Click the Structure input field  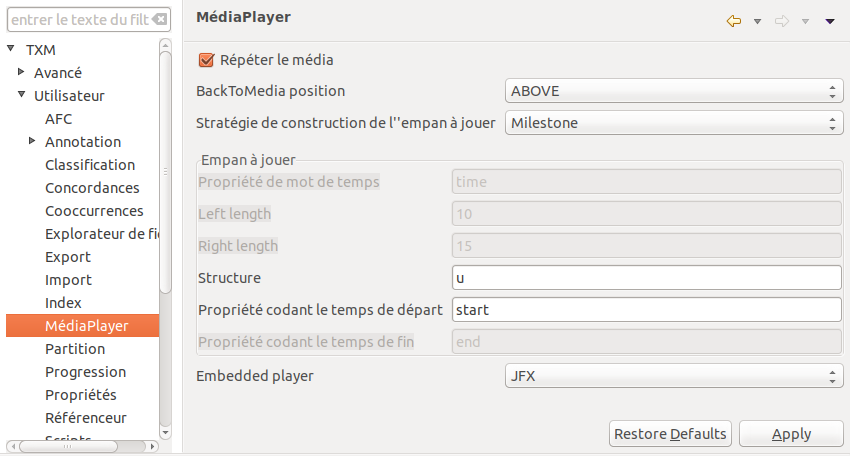[x=645, y=277]
